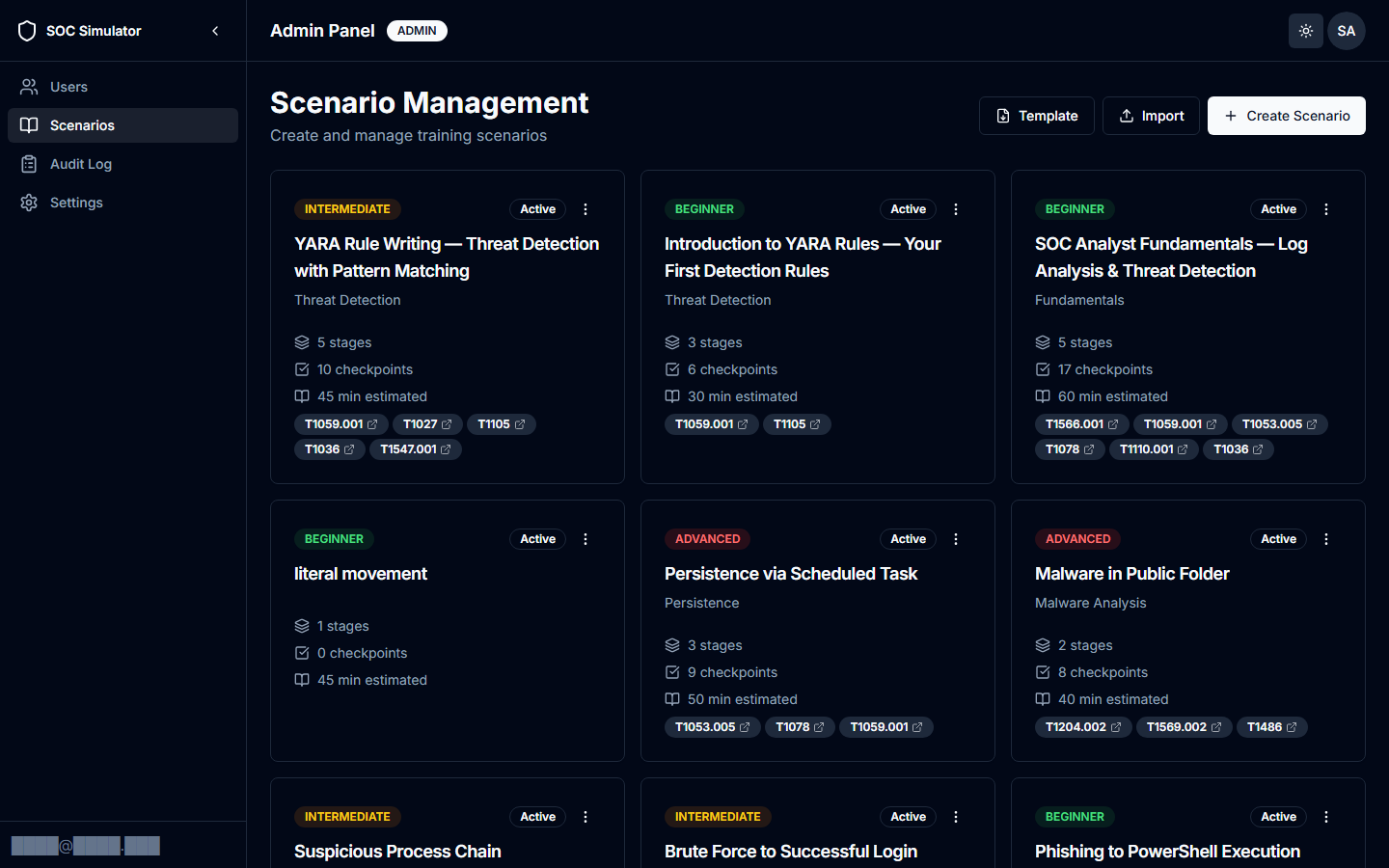Open the three-dot menu on Persistence via Scheduled Task
1389x868 pixels.
point(956,539)
